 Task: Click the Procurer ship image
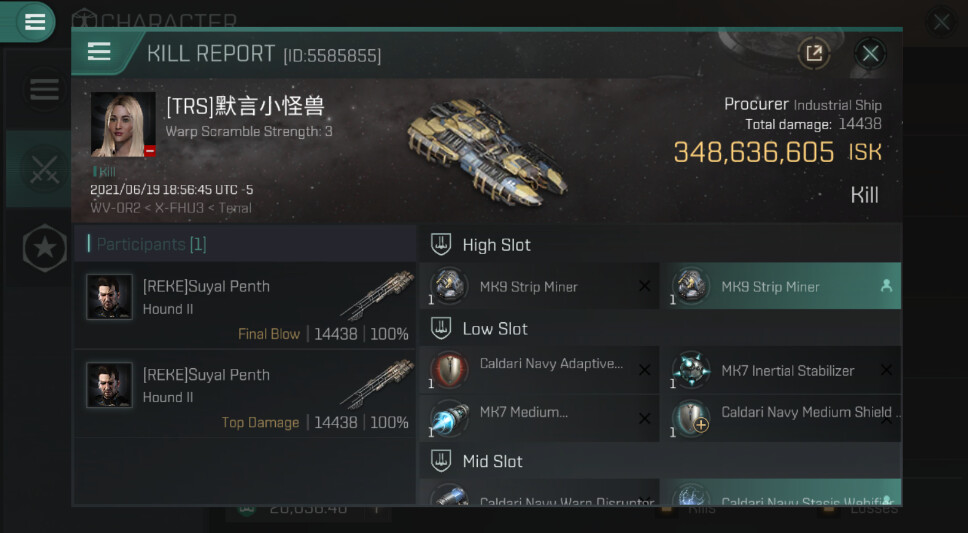tap(486, 151)
